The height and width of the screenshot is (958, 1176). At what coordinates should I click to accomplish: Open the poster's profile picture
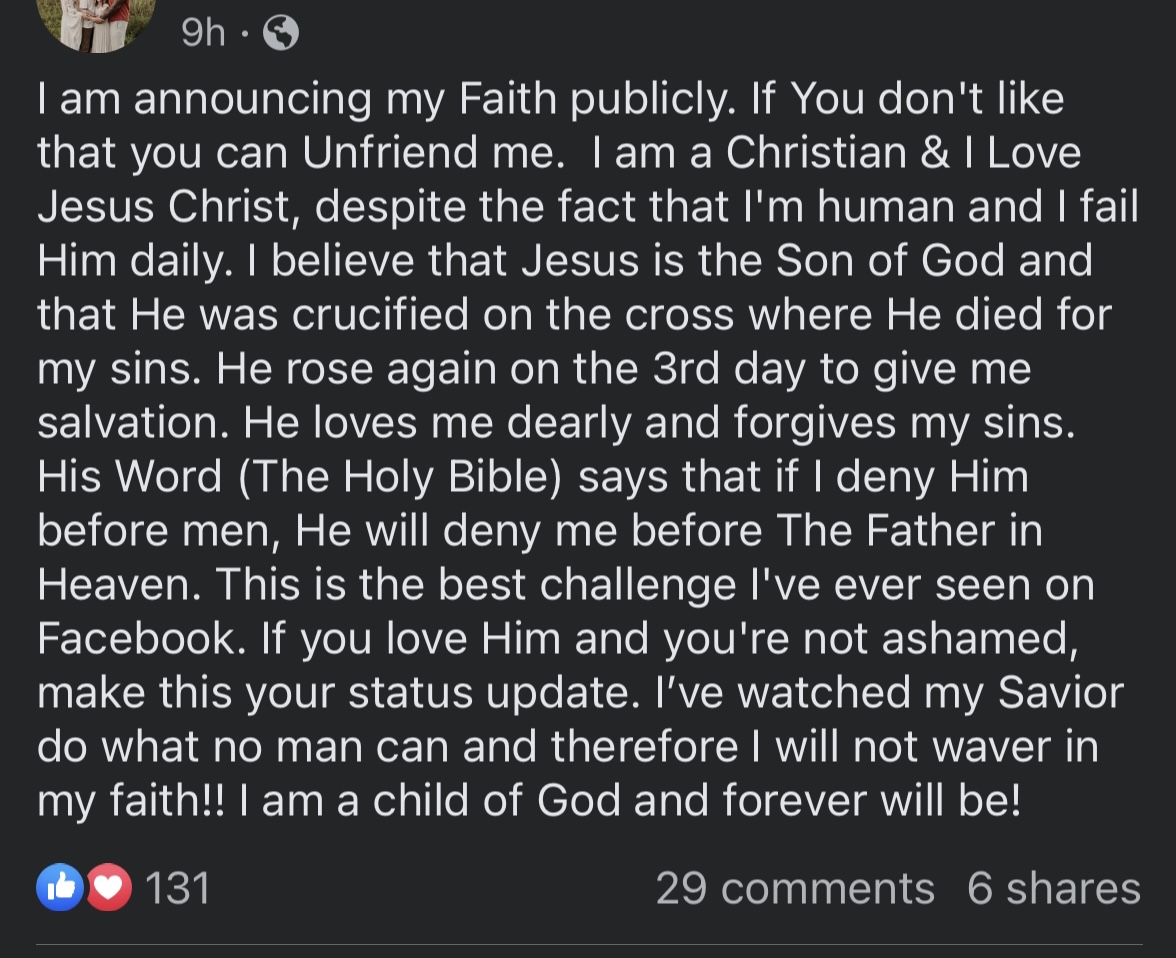tap(96, 22)
